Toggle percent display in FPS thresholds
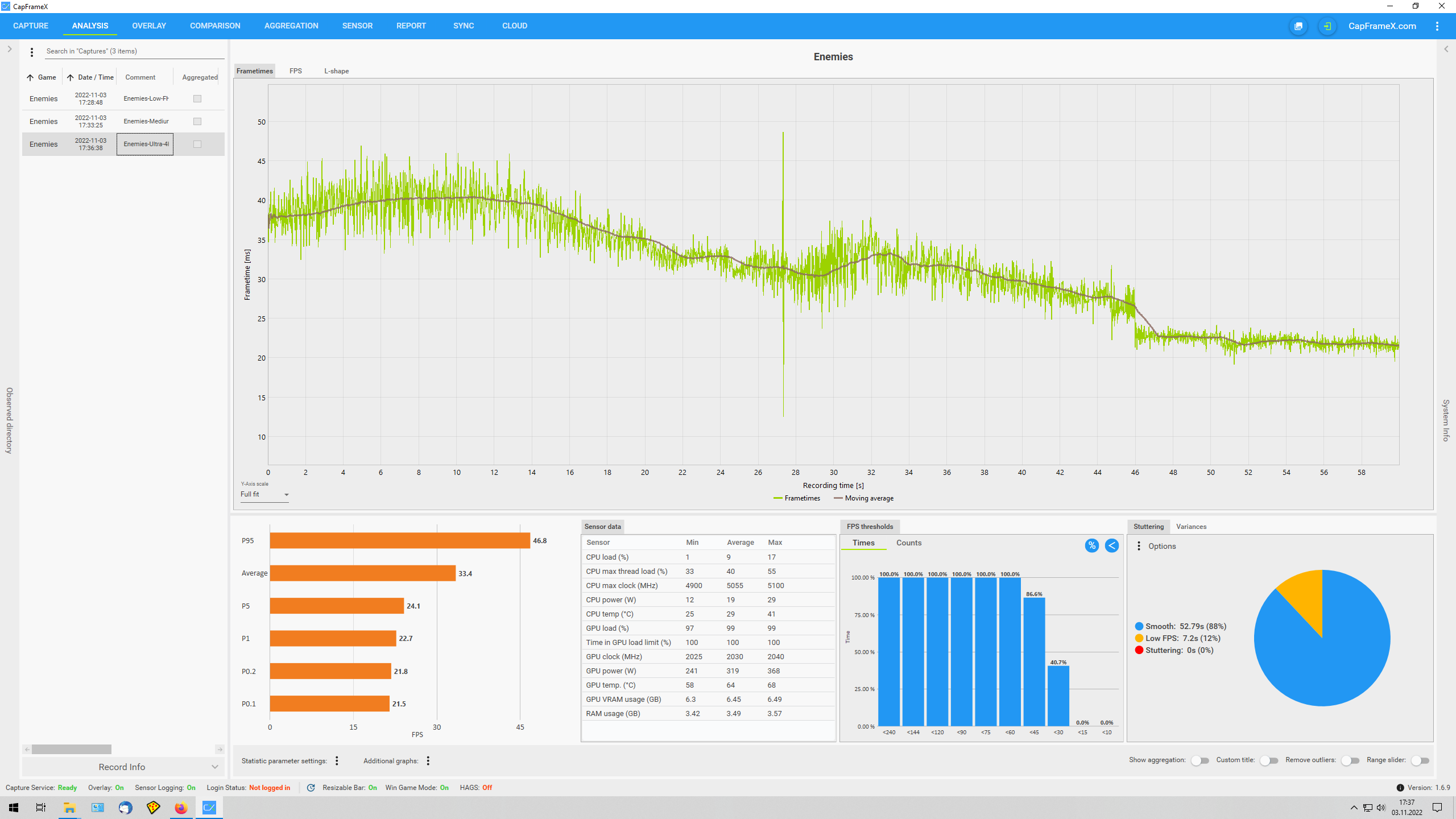The height and width of the screenshot is (819, 1456). click(x=1091, y=545)
